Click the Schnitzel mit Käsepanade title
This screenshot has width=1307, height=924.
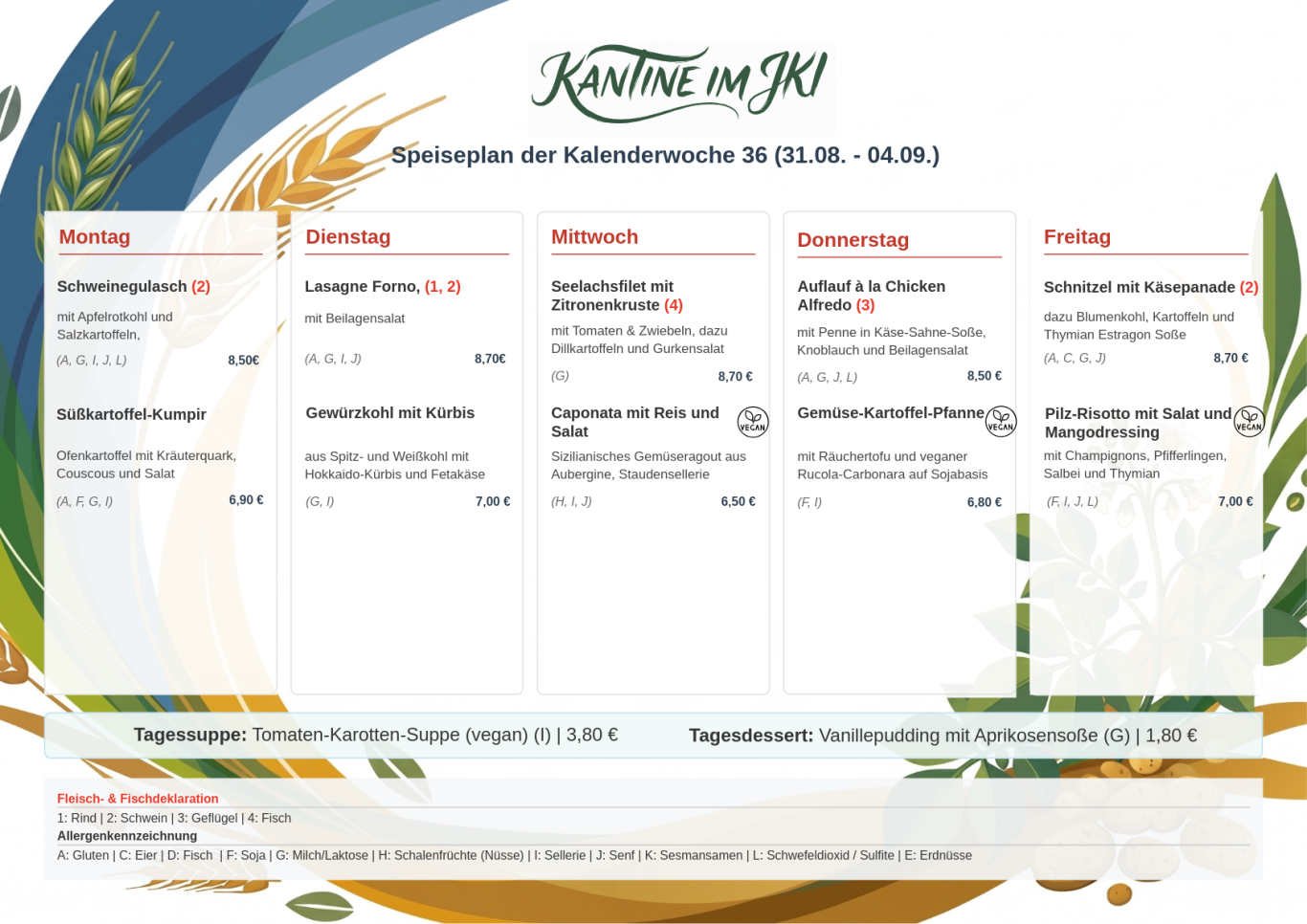(x=1151, y=287)
